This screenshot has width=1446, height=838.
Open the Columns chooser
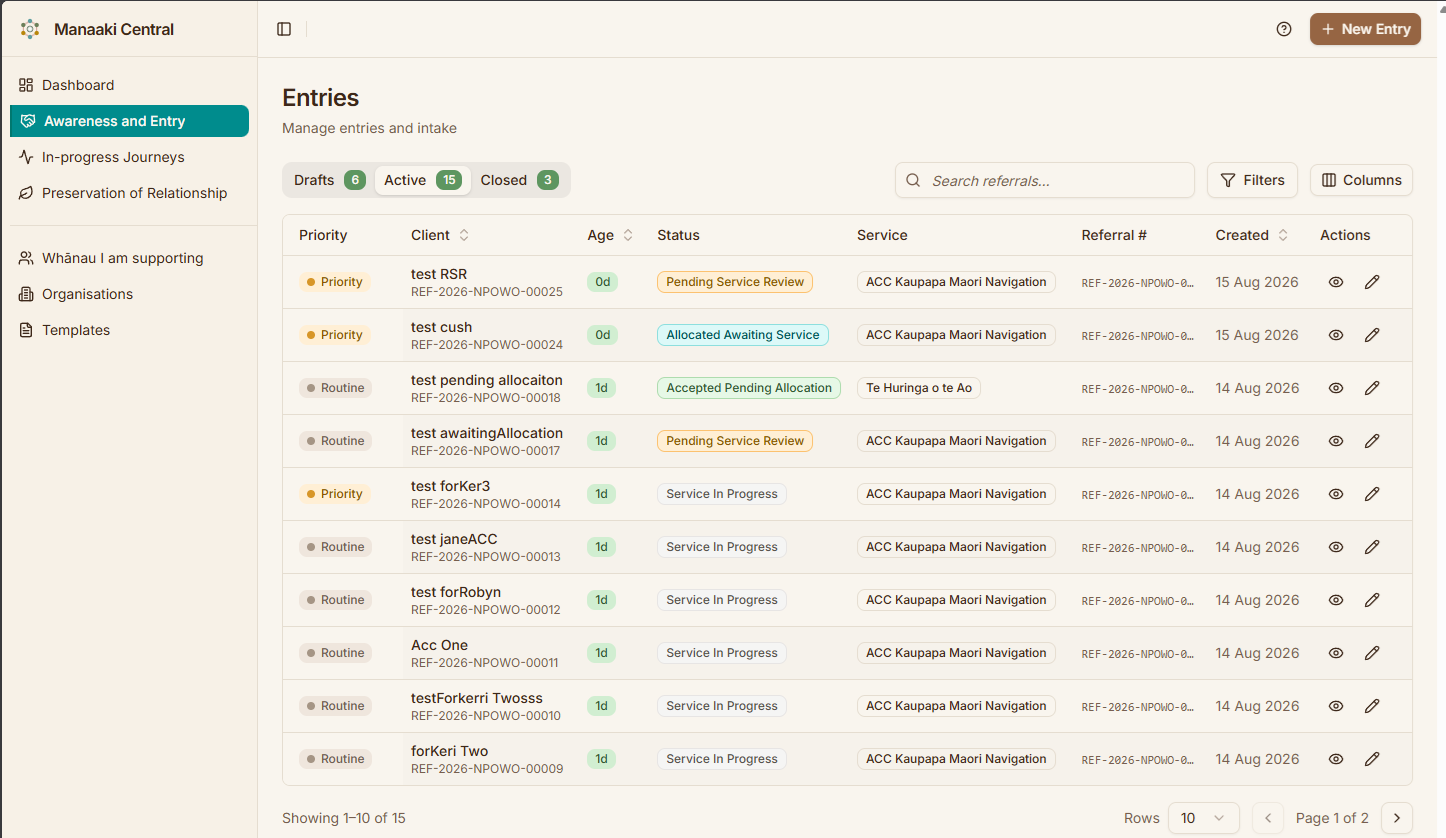(1361, 180)
